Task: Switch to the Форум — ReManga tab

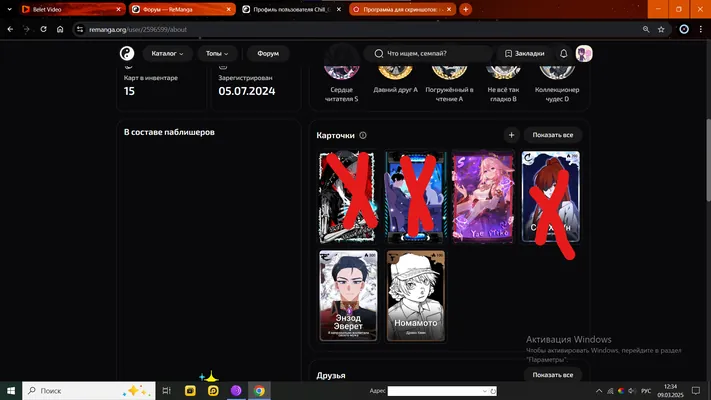Action: pyautogui.click(x=179, y=9)
